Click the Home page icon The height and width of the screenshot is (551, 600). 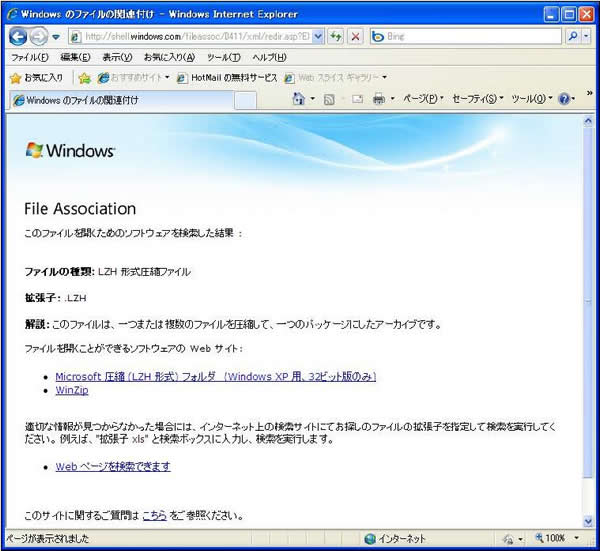(298, 99)
